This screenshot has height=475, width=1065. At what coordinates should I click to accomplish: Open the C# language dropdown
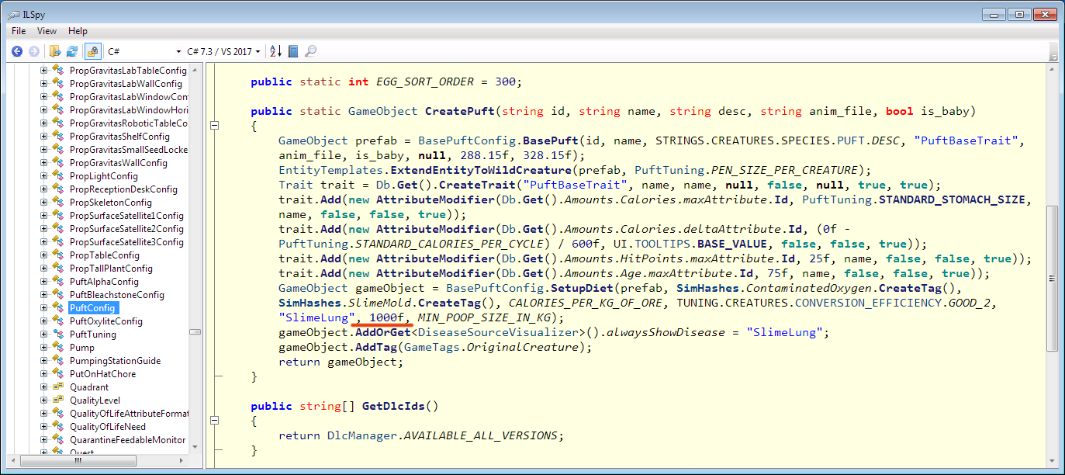coord(145,51)
